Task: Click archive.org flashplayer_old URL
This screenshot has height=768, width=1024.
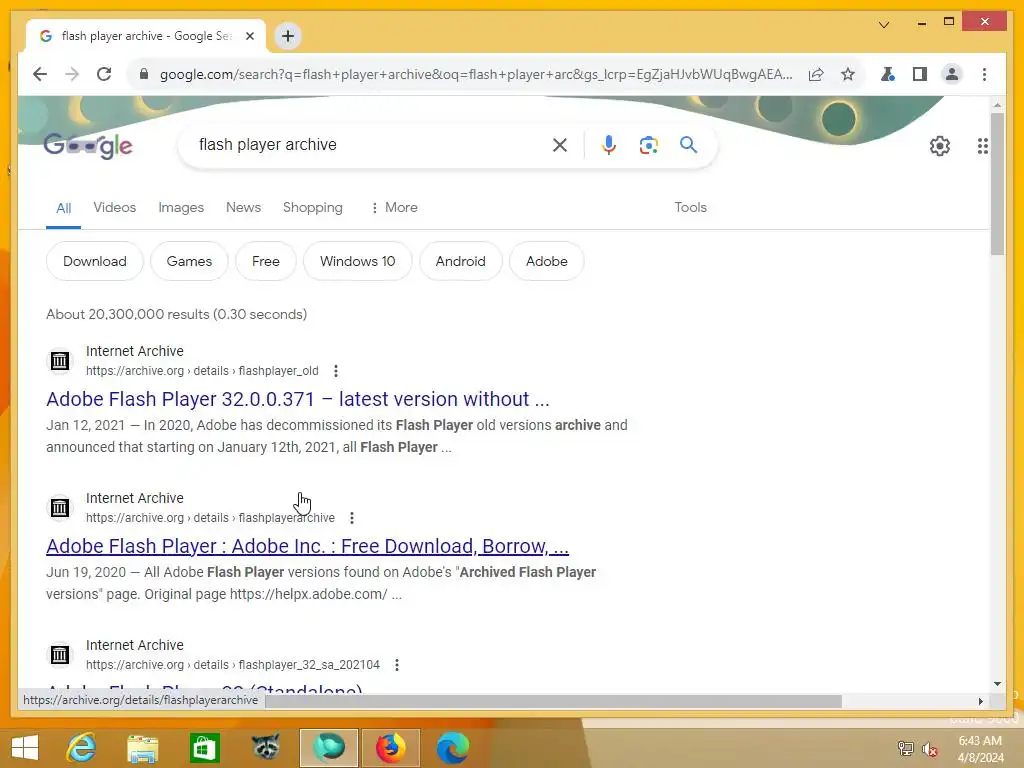Action: (x=202, y=371)
